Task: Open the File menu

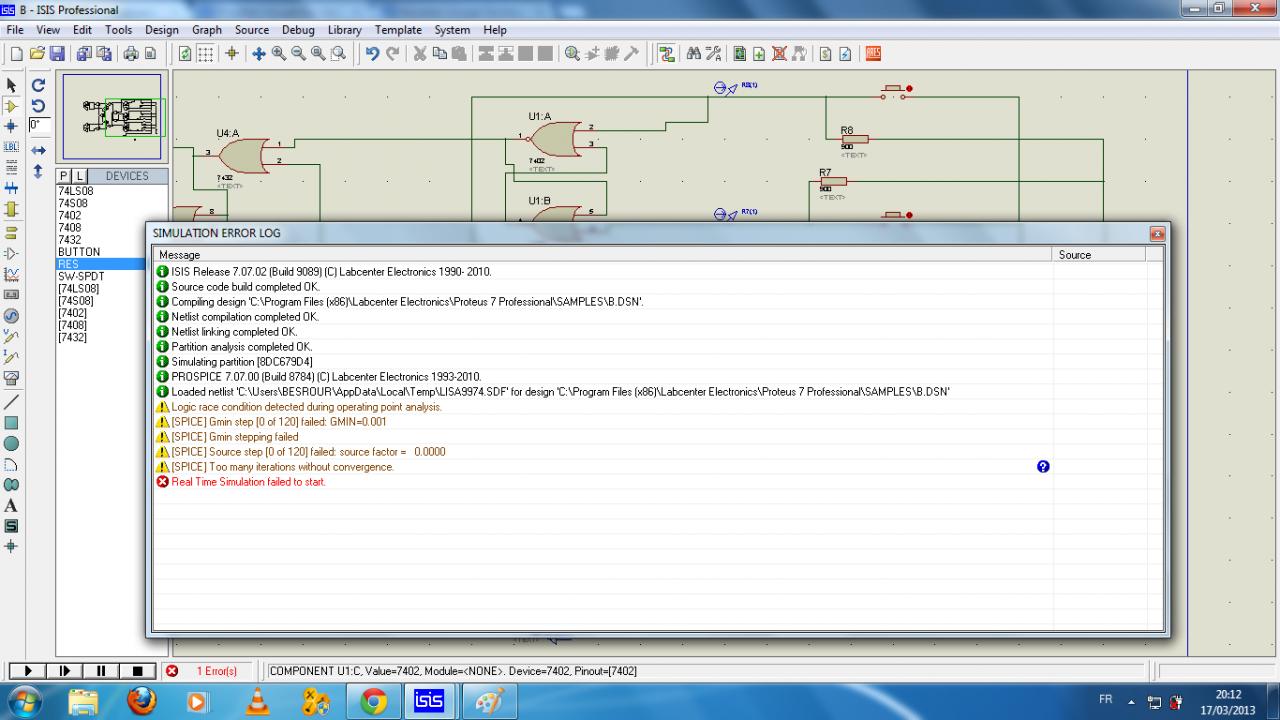Action: tap(15, 30)
